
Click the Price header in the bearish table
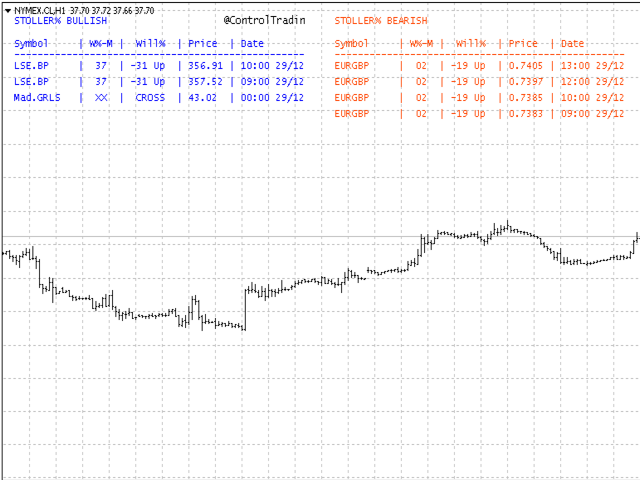pyautogui.click(x=523, y=44)
